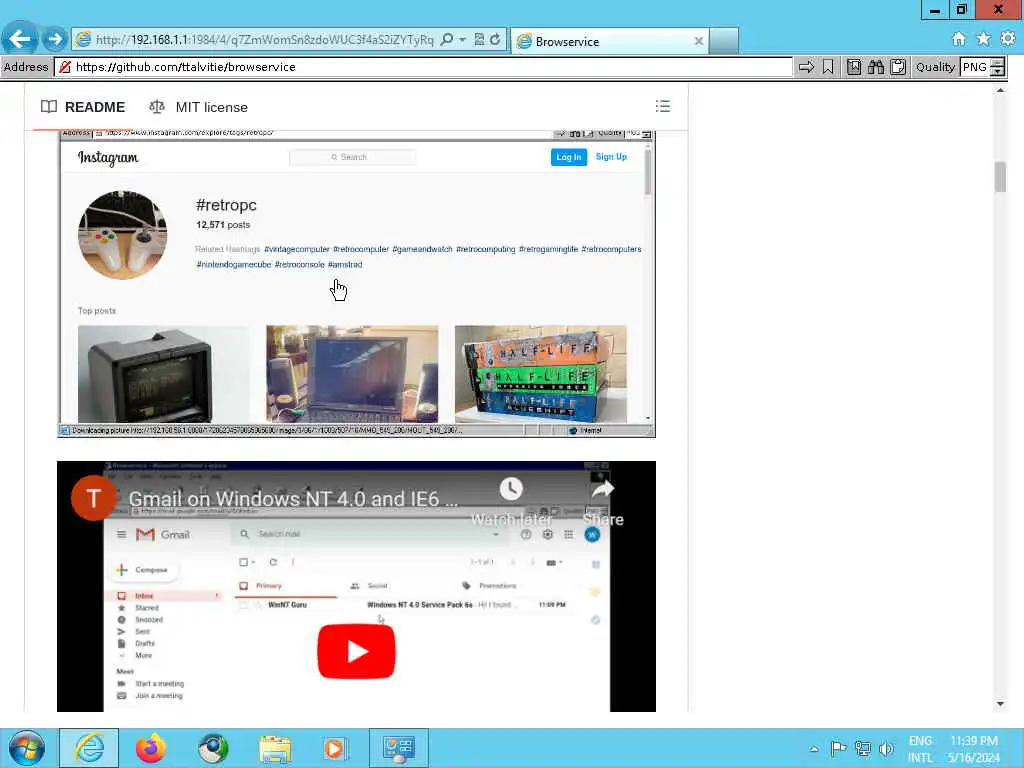Viewport: 1024px width, 768px height.
Task: Open the Instagram #retropc screenshot image
Action: point(357,284)
